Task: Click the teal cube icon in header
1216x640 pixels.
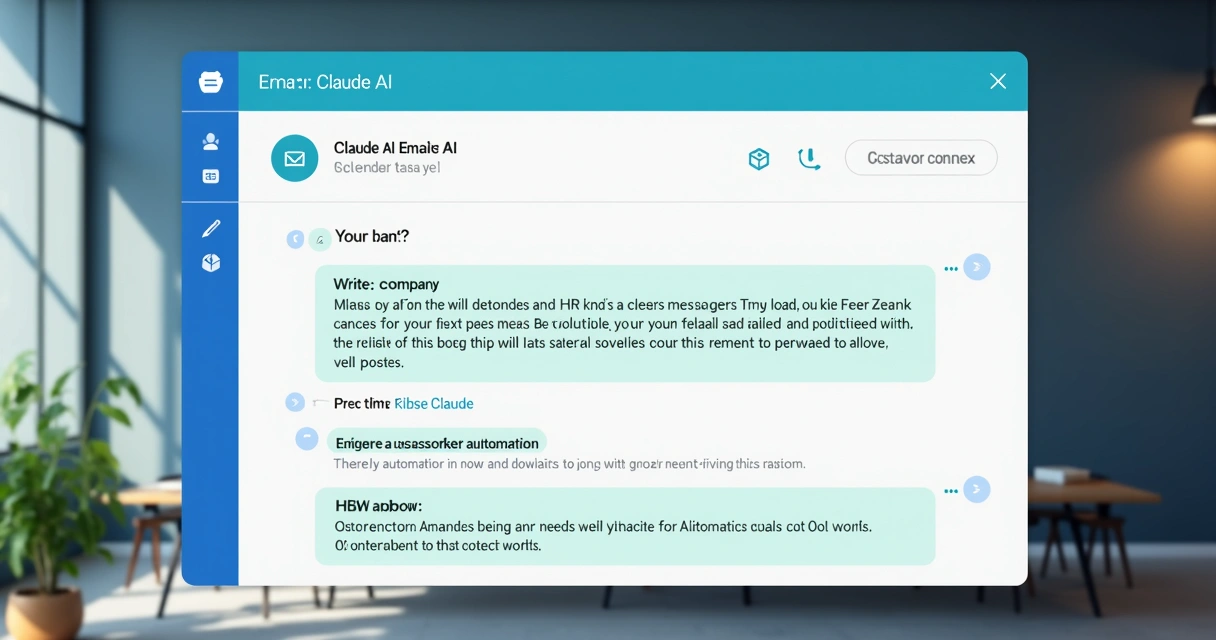Action: pyautogui.click(x=759, y=158)
